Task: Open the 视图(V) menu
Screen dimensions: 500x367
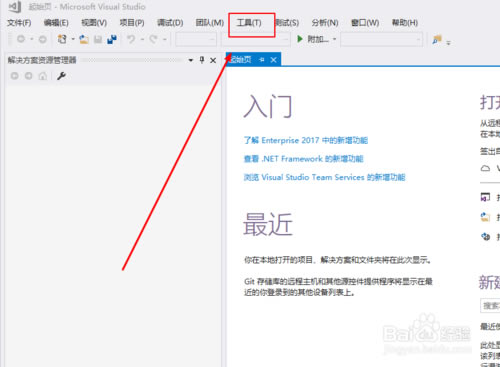Action: pyautogui.click(x=94, y=23)
